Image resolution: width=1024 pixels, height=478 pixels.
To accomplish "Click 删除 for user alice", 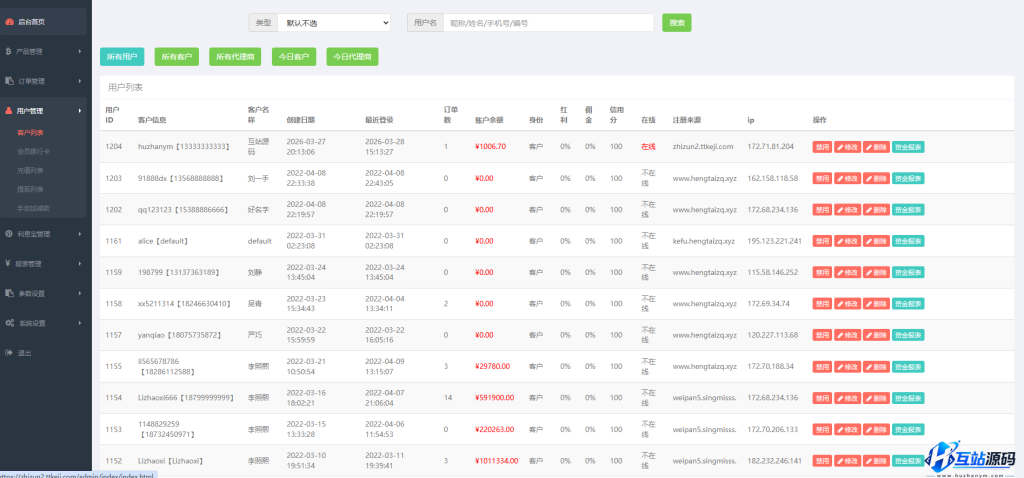I will point(875,241).
